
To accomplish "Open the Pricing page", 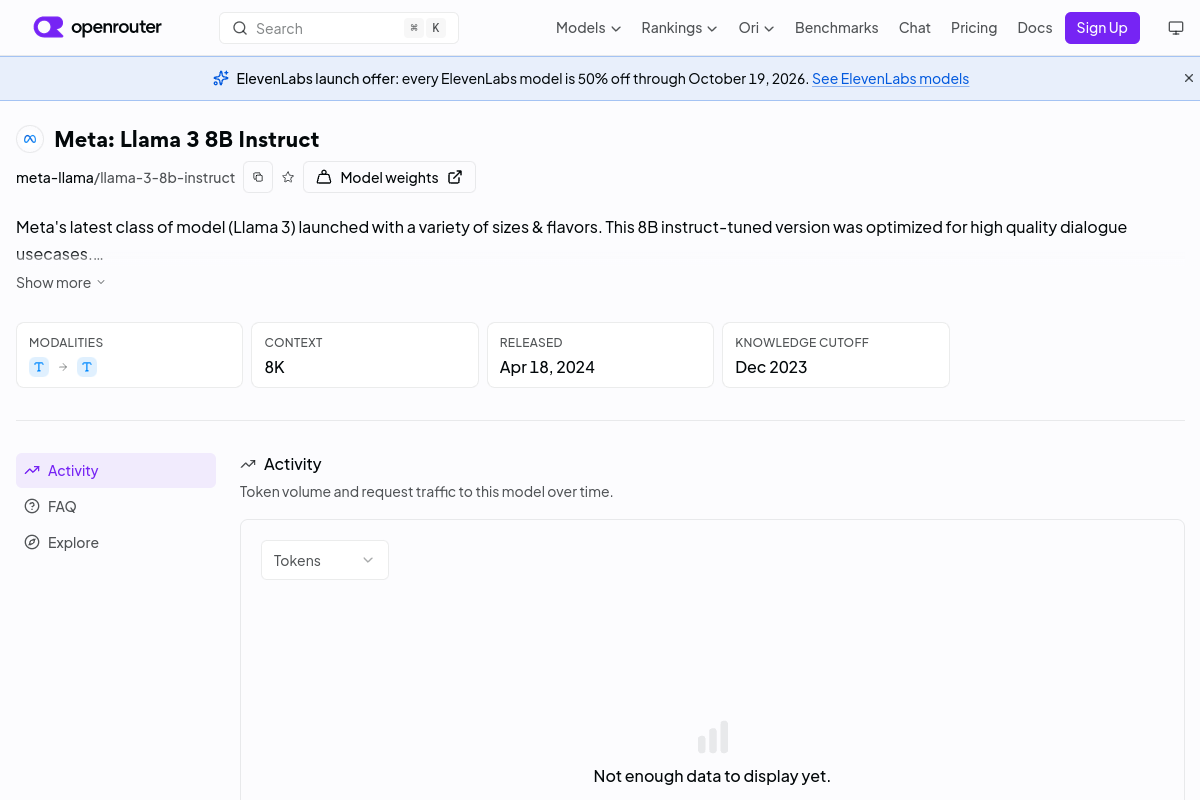I will click(x=974, y=28).
